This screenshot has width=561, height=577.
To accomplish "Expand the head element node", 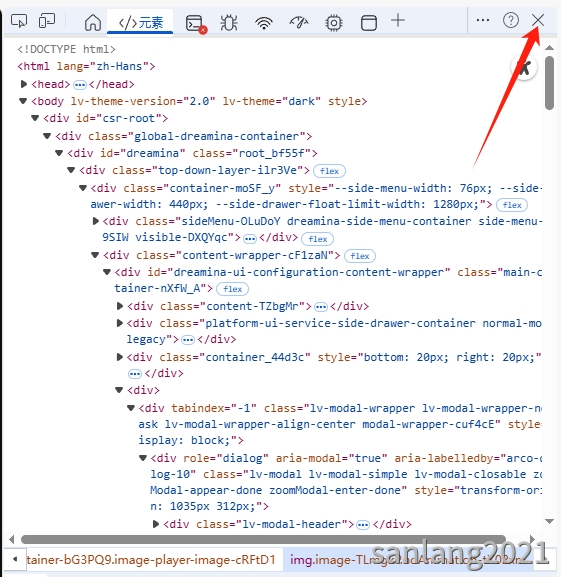I will pos(24,84).
